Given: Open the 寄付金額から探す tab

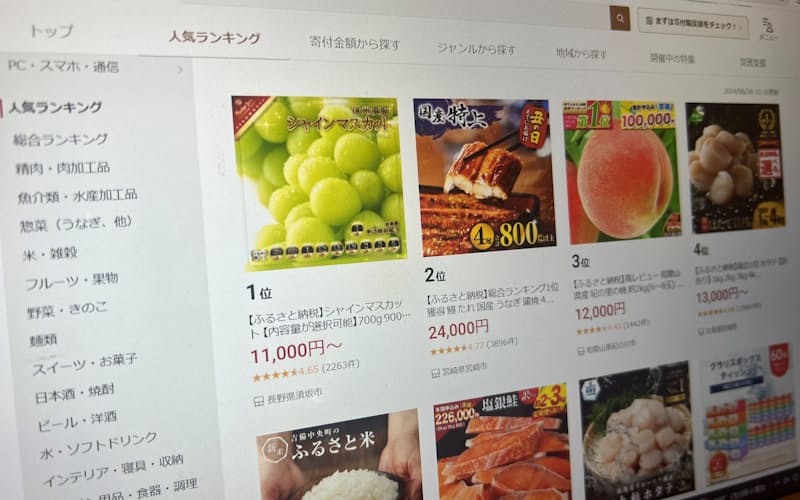Looking at the screenshot, I should (355, 43).
